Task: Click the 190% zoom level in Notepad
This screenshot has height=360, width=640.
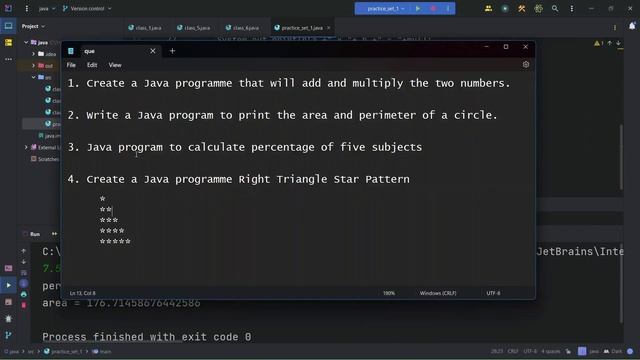Action: click(389, 293)
